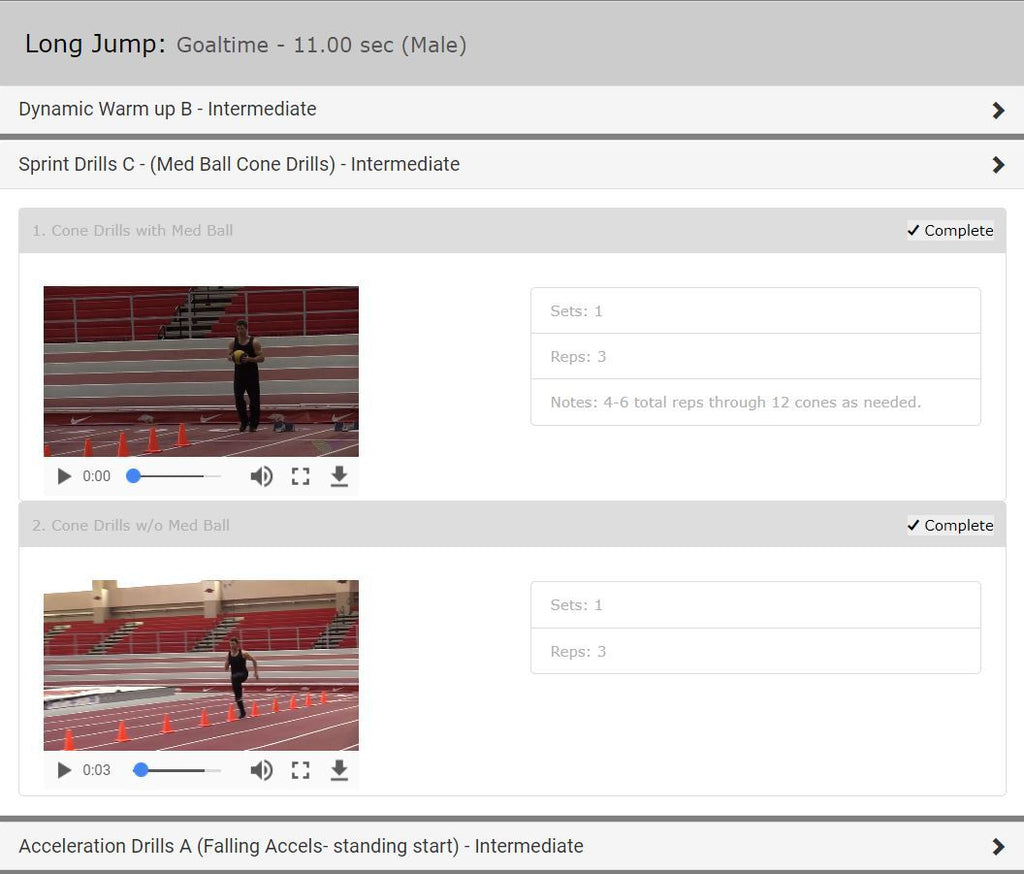Click 'Reps: 3' under Cone Drills with Med Ball
The height and width of the screenshot is (874, 1024).
[x=578, y=357]
